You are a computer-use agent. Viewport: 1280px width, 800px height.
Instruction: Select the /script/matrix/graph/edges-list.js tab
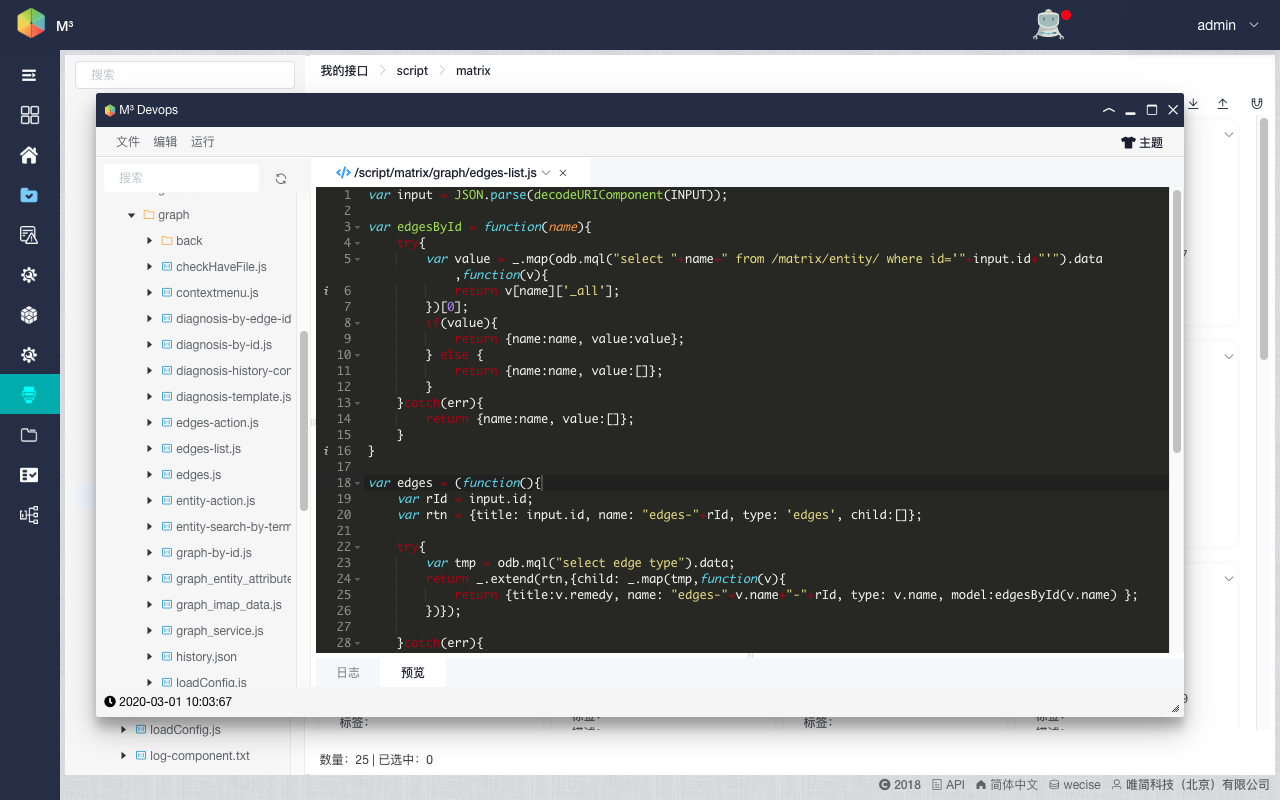pos(445,173)
